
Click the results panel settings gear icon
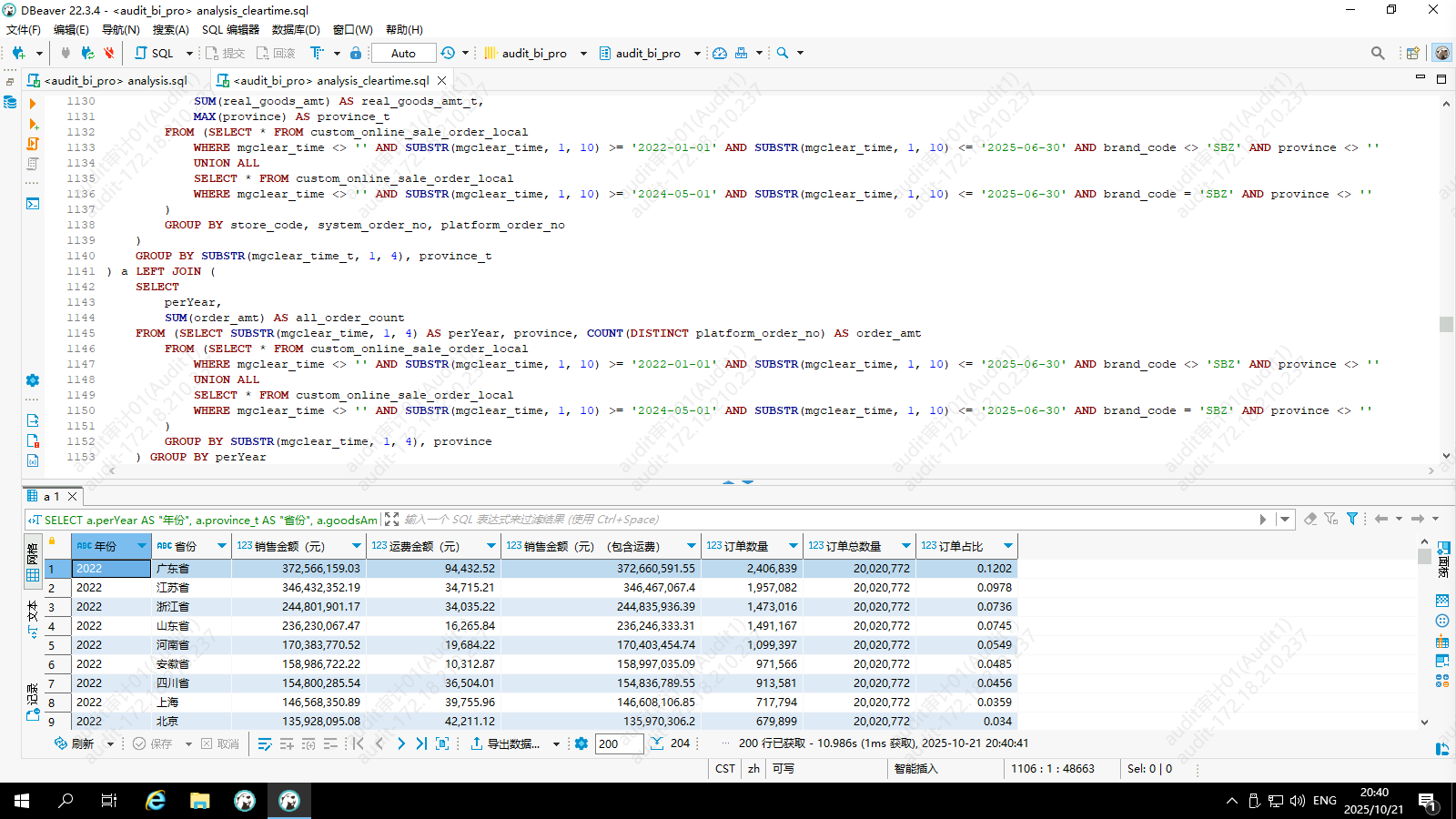(581, 743)
